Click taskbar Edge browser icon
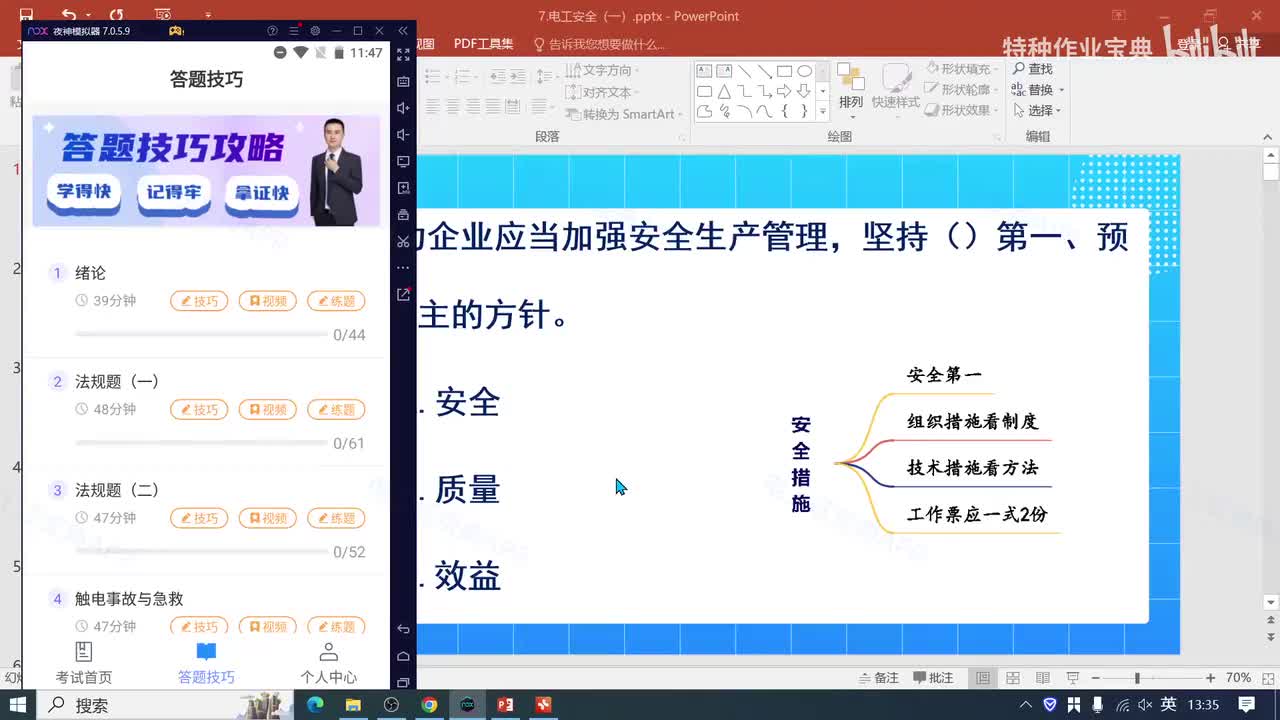This screenshot has width=1280, height=720. [315, 705]
